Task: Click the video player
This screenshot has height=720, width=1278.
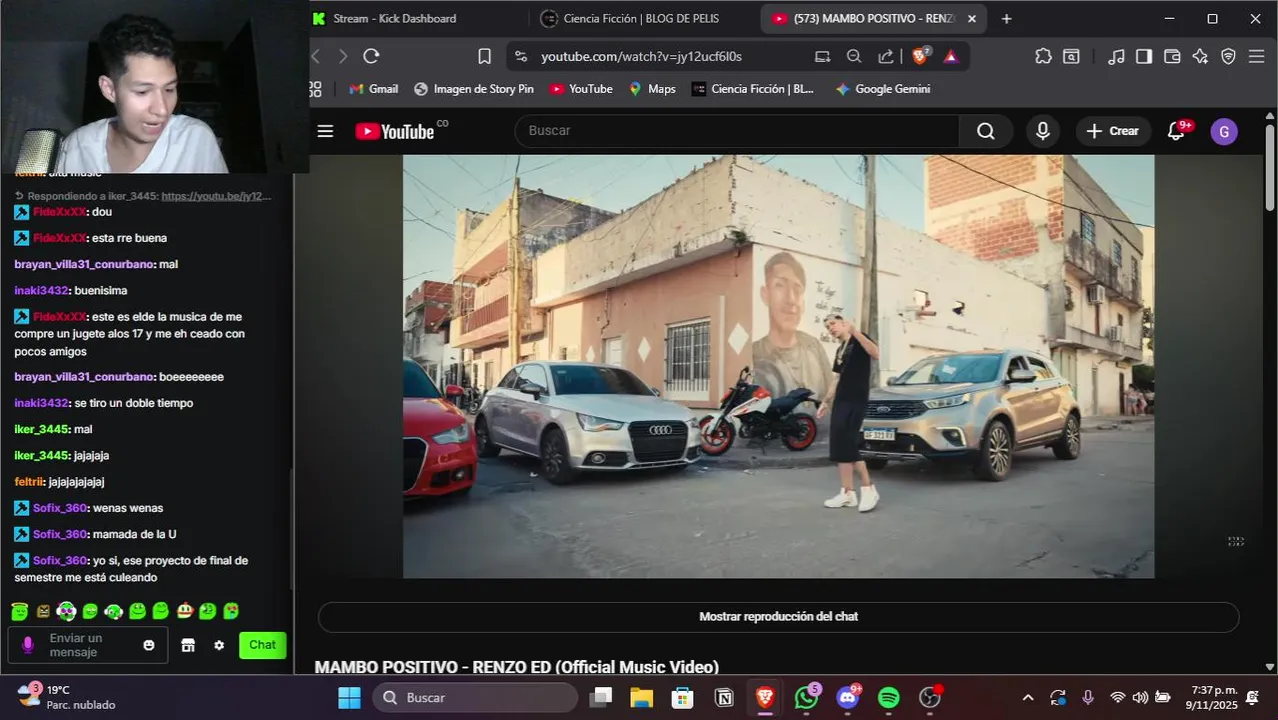Action: [778, 366]
